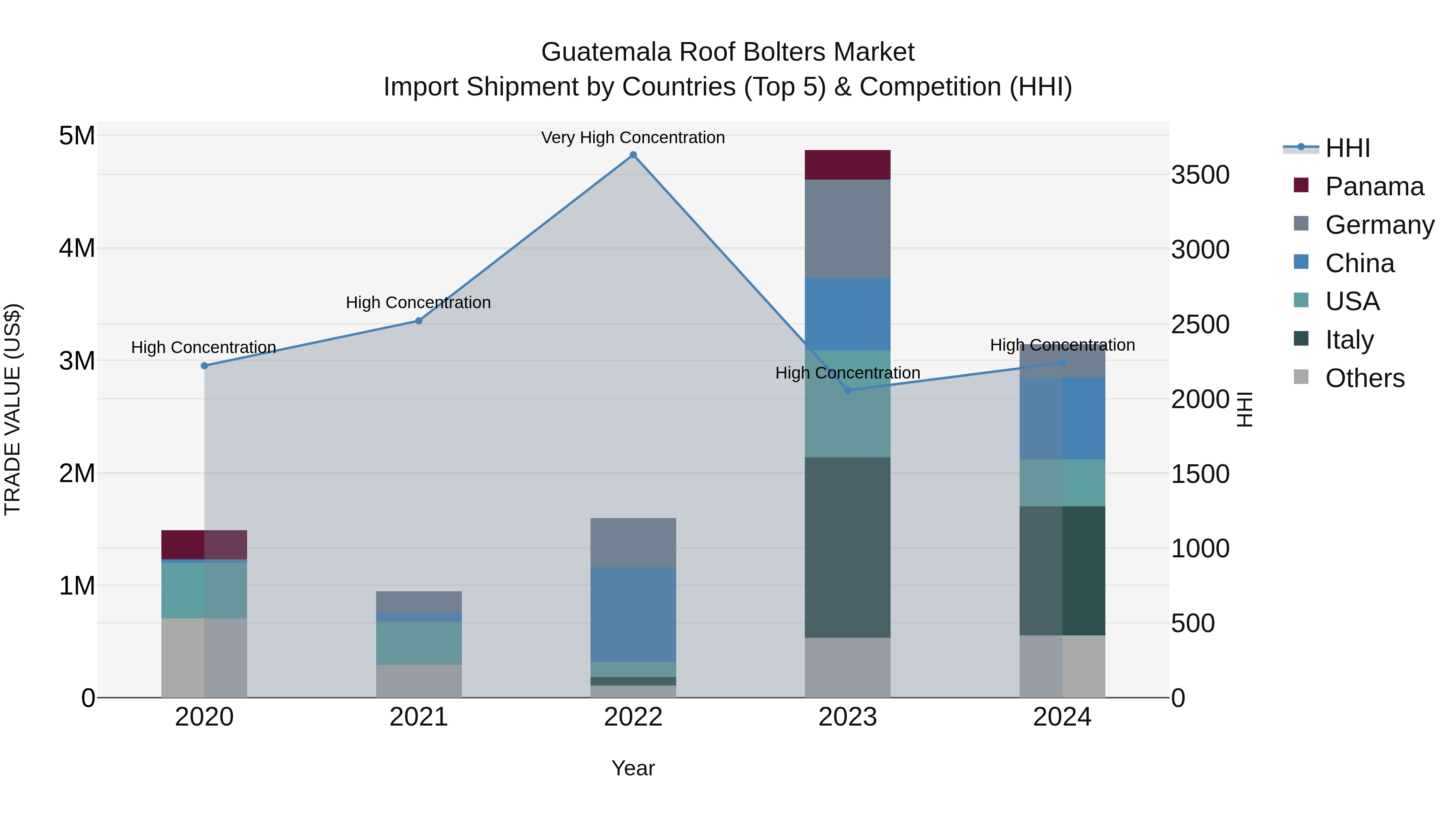Toggle the Panama legend entry

1359,186
